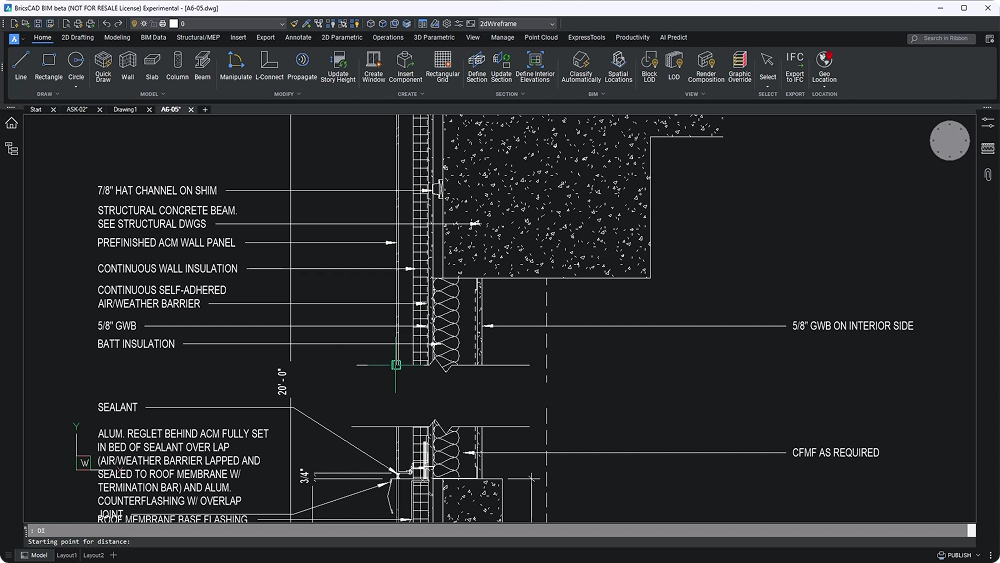Image resolution: width=1000 pixels, height=563 pixels.
Task: Expand the MODIFY panel group
Action: coord(287,94)
